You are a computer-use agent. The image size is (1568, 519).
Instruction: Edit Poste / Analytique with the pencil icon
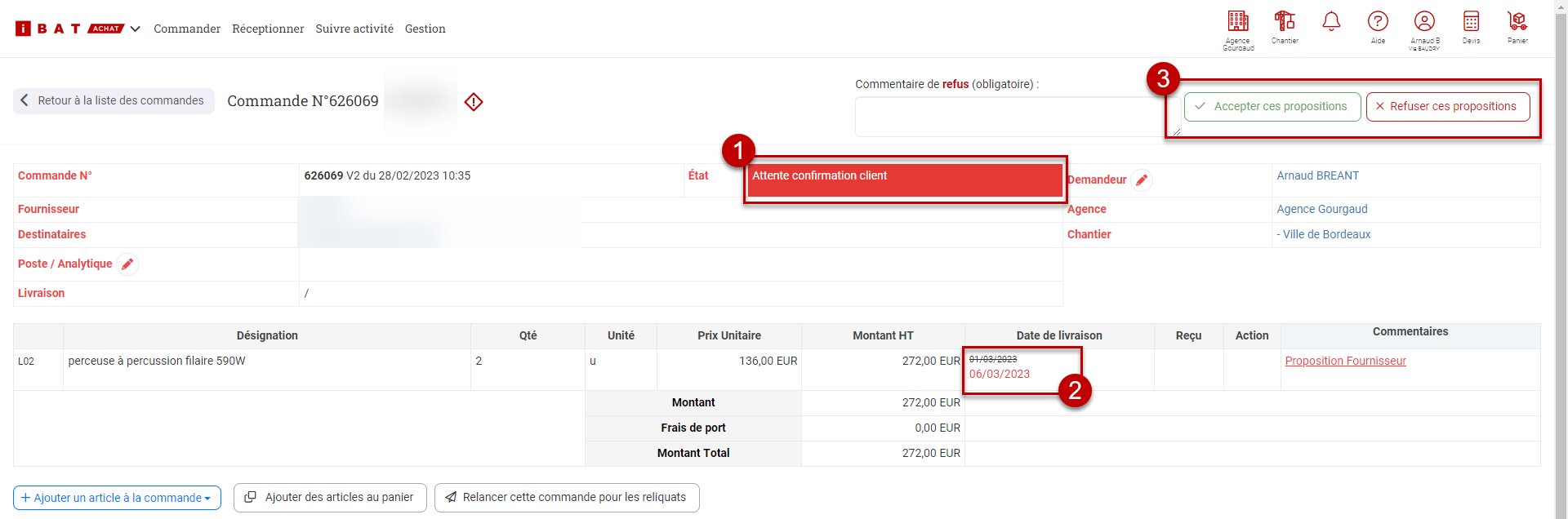127,264
